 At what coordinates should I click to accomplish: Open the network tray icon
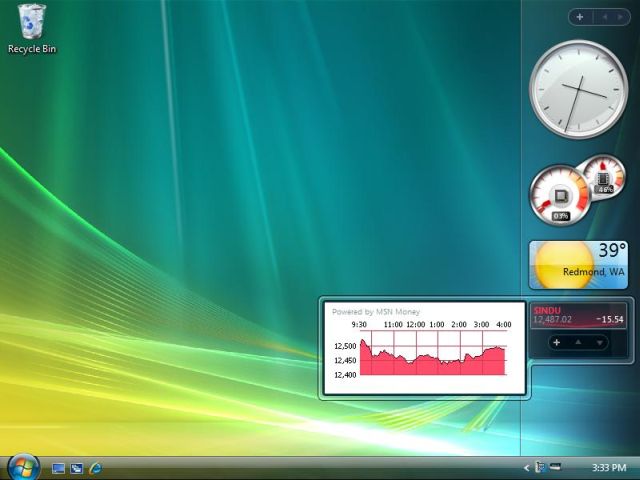(x=541, y=467)
